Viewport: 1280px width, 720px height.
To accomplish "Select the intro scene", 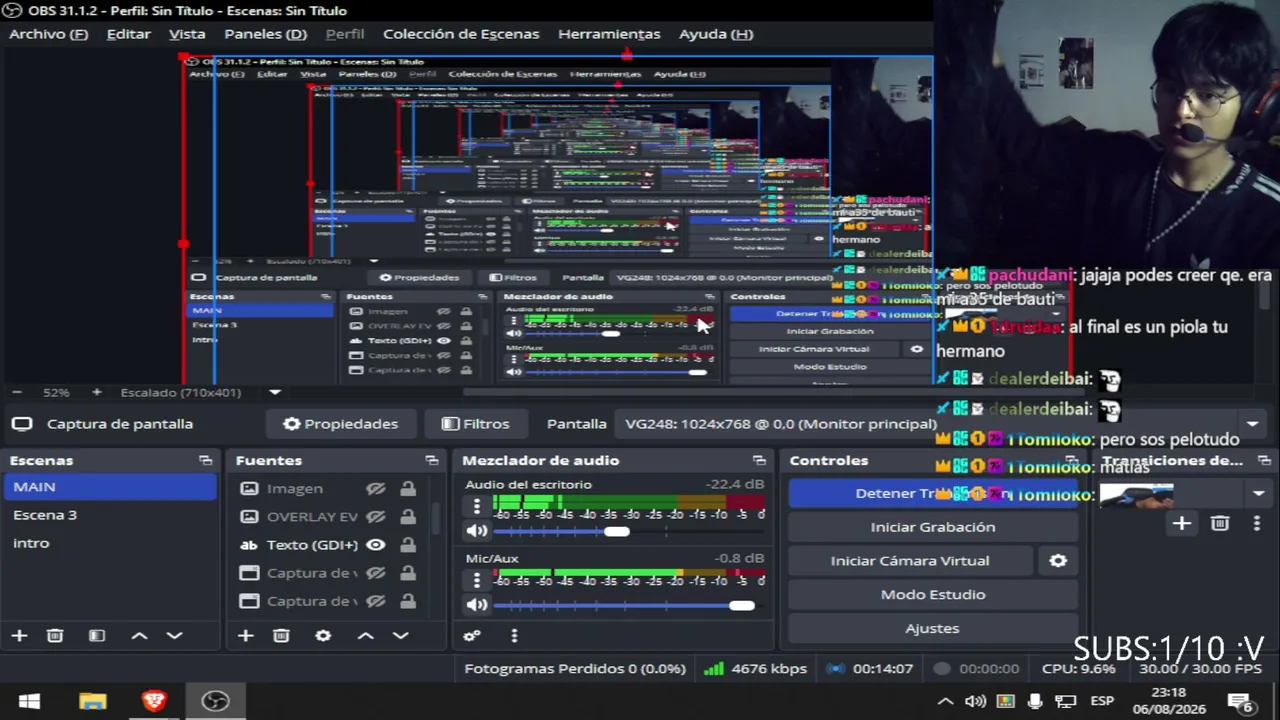I will click(x=109, y=543).
